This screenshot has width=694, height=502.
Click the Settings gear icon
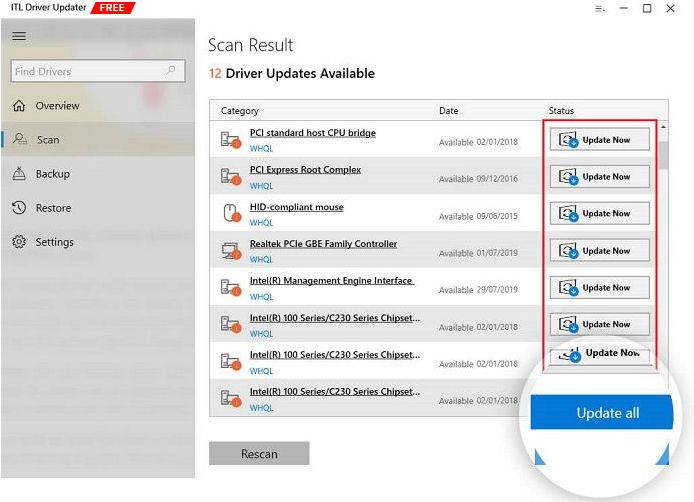19,242
